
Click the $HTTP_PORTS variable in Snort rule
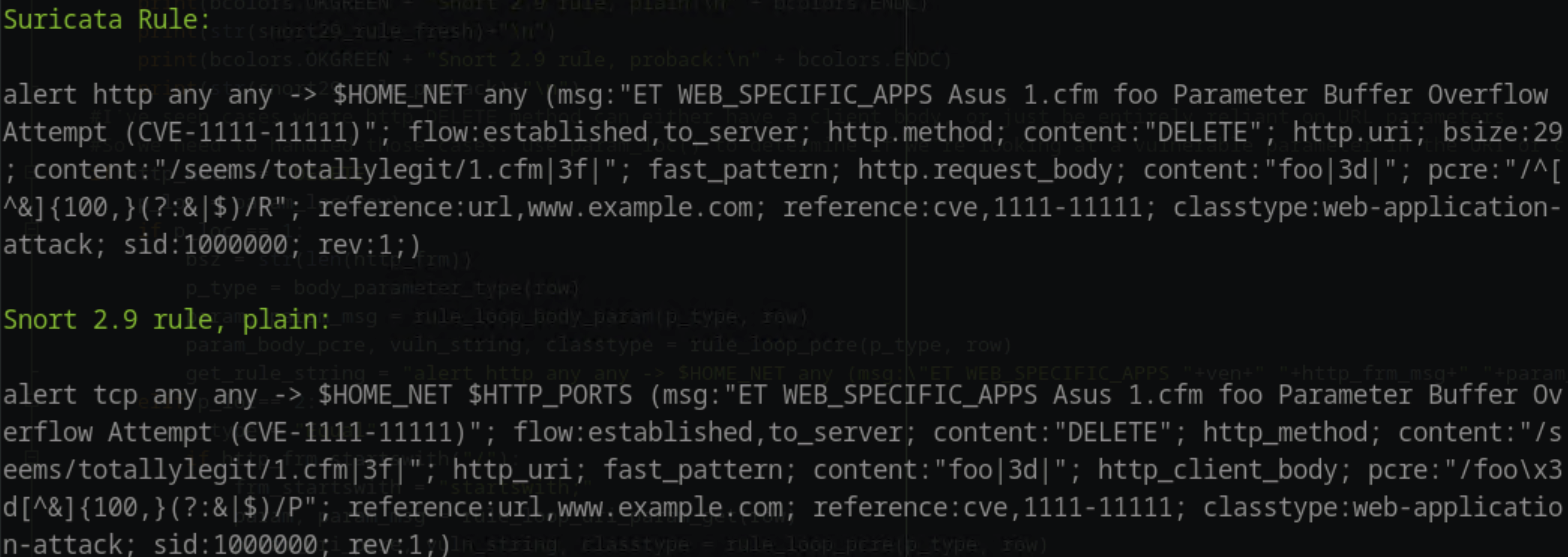[x=550, y=394]
